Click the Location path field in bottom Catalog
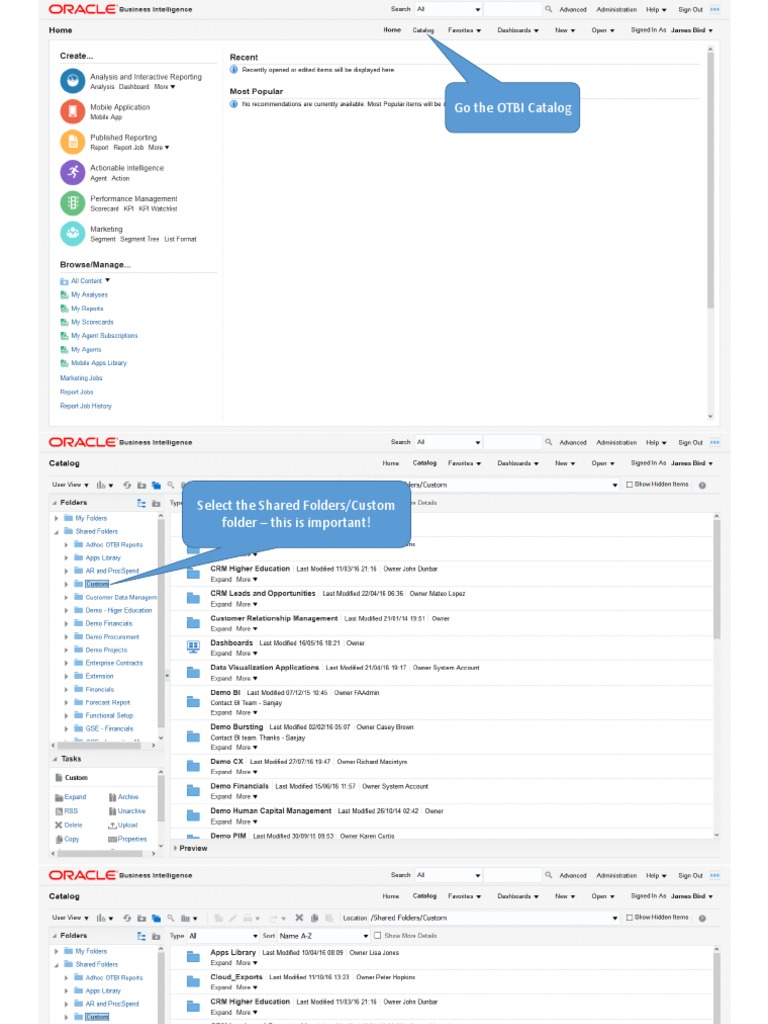The image size is (768, 1024). [490, 918]
